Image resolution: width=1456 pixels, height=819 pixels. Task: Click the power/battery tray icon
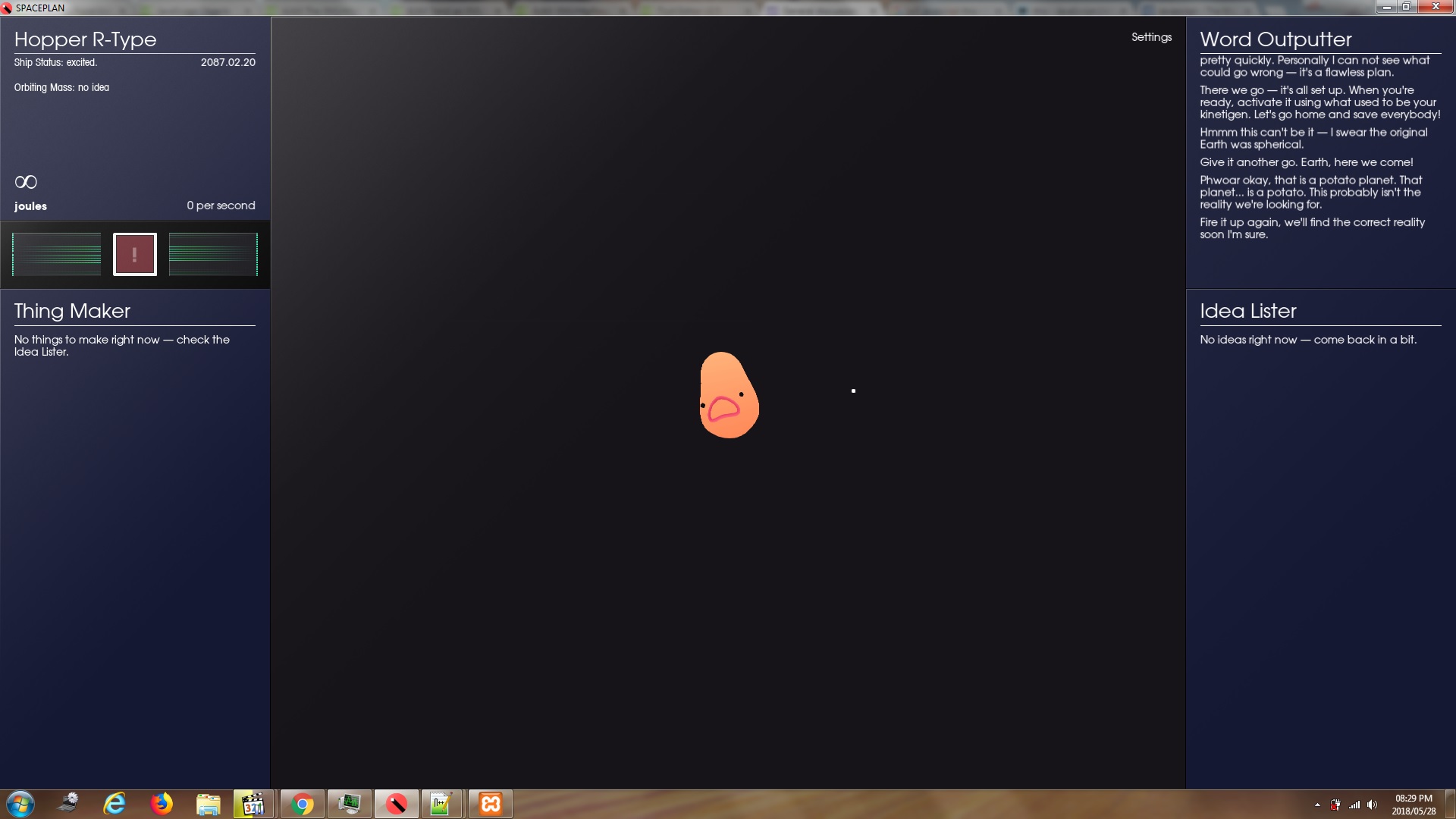point(1335,805)
